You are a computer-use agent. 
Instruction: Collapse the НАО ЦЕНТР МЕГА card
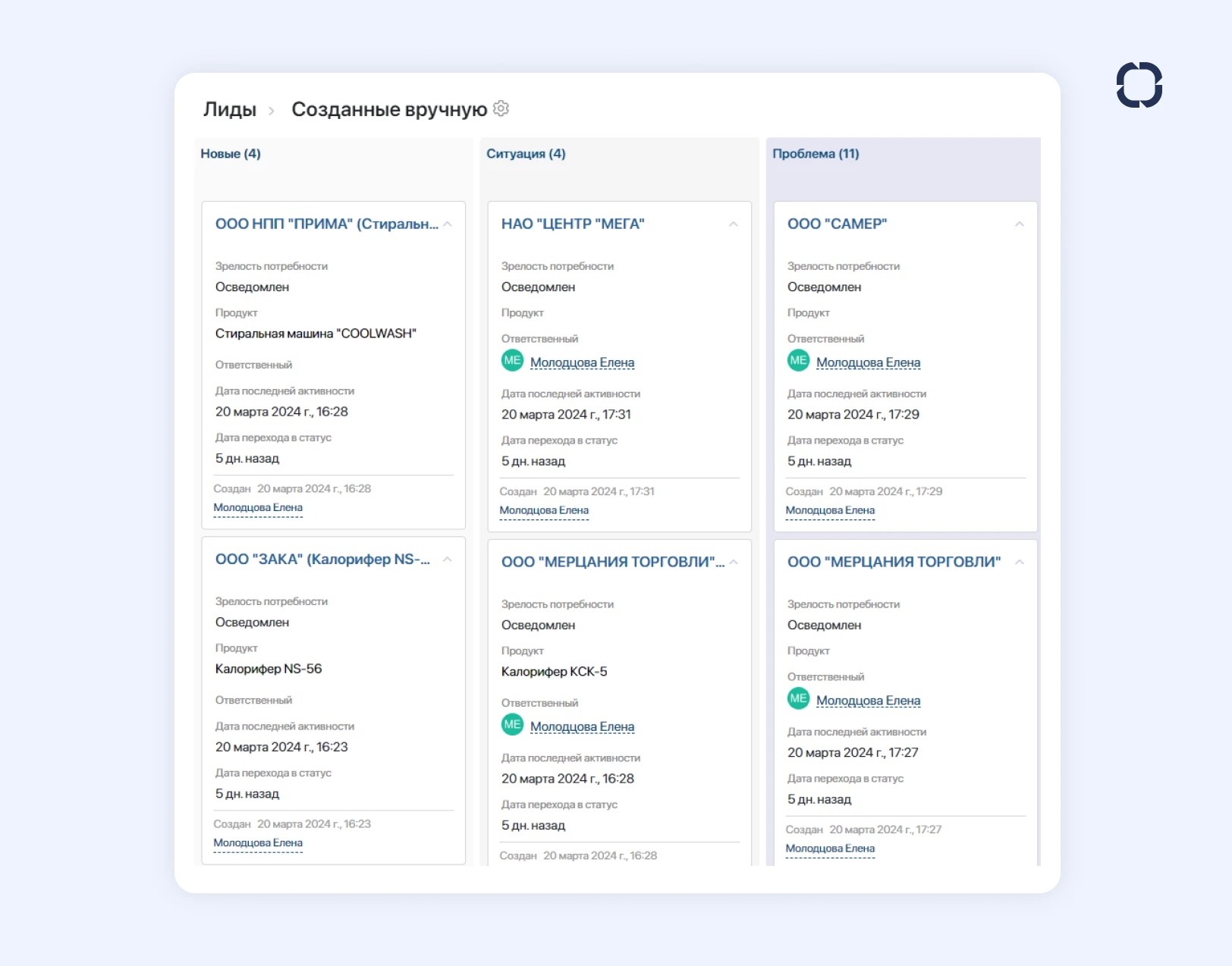point(734,224)
